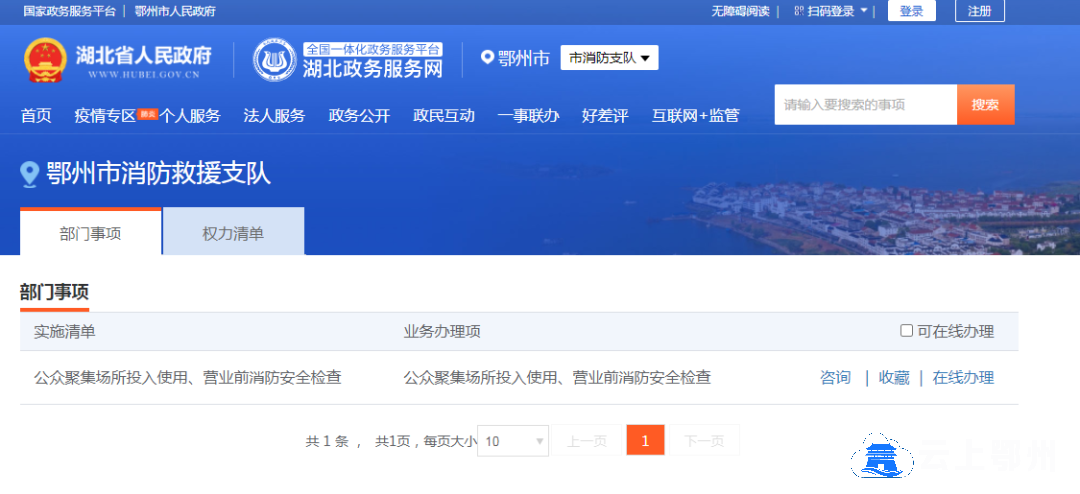Click the 鄂州市 city name text
Image resolution: width=1080 pixels, height=494 pixels.
click(x=523, y=59)
